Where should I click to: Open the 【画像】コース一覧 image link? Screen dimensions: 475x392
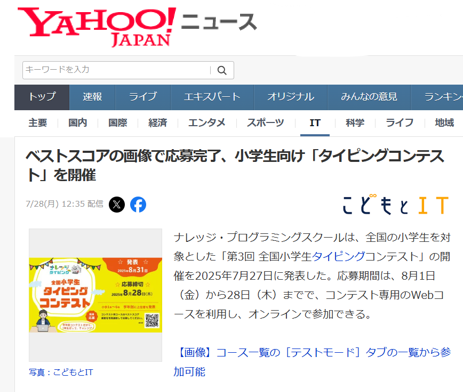(312, 362)
